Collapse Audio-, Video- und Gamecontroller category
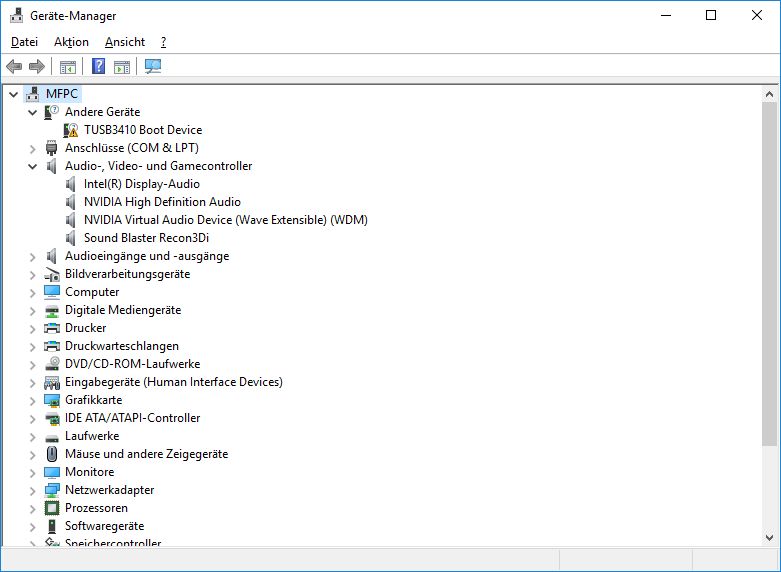The image size is (781, 572). (32, 166)
